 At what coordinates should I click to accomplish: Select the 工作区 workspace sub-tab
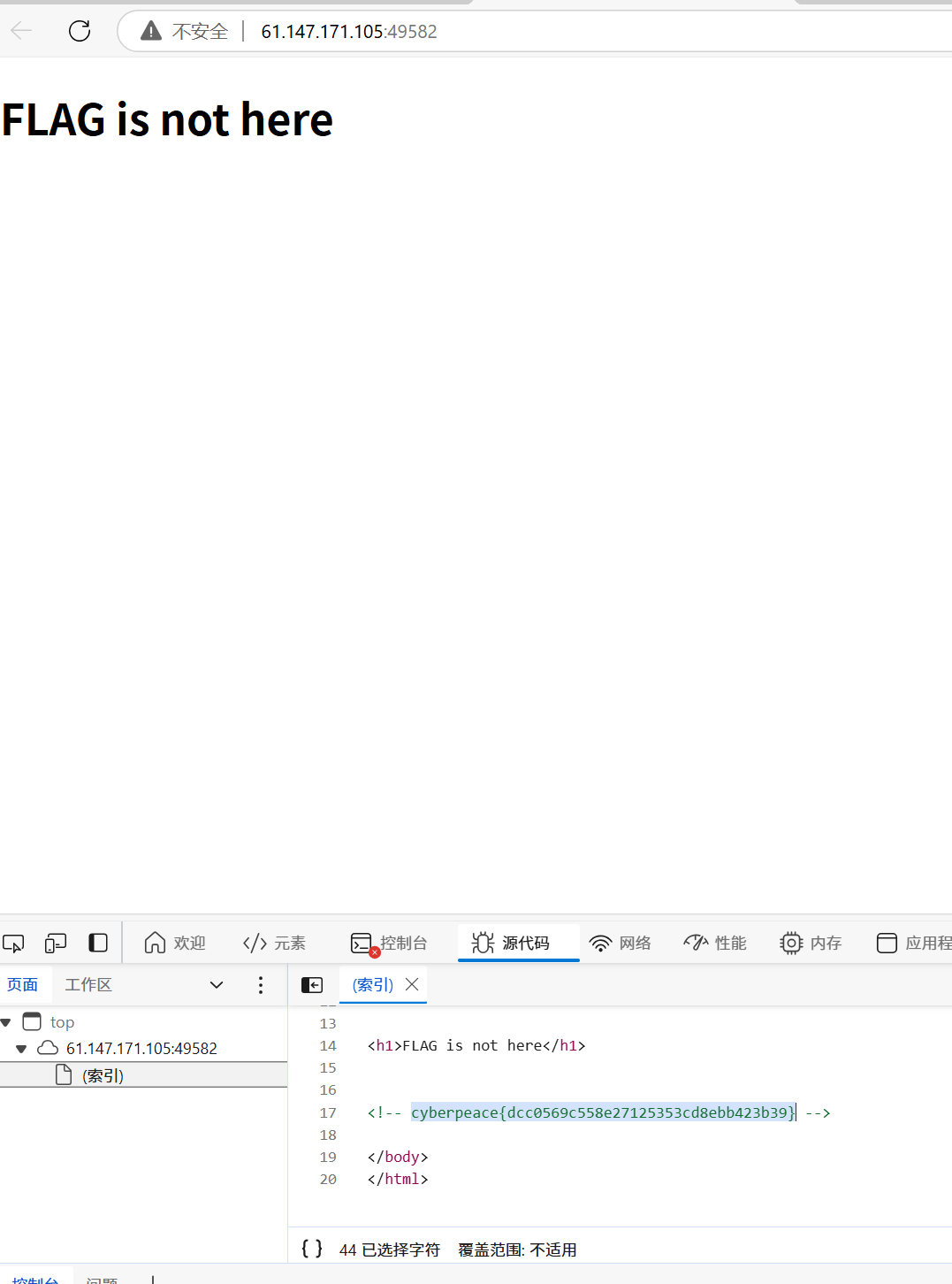88,985
